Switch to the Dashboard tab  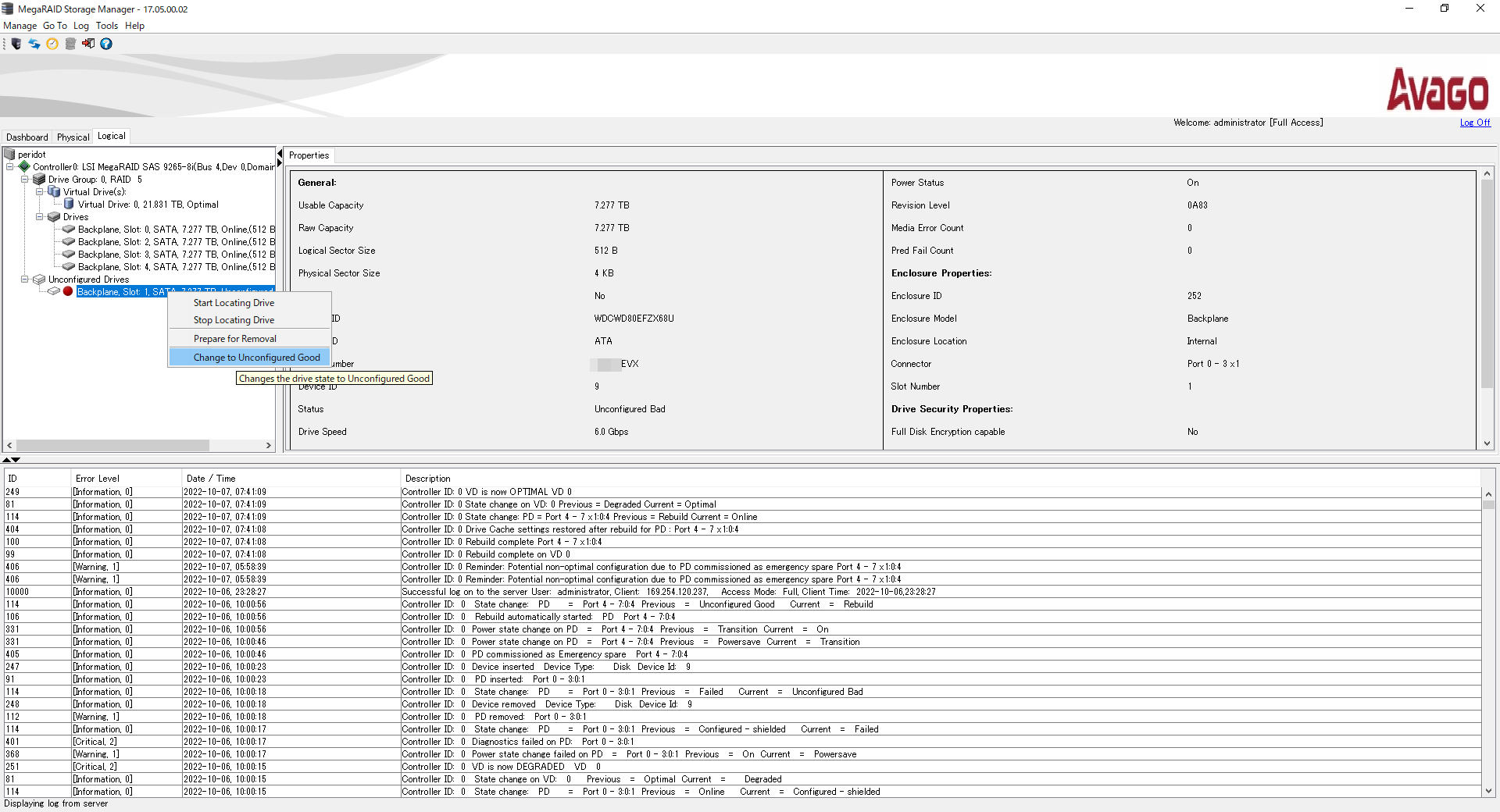(x=27, y=137)
